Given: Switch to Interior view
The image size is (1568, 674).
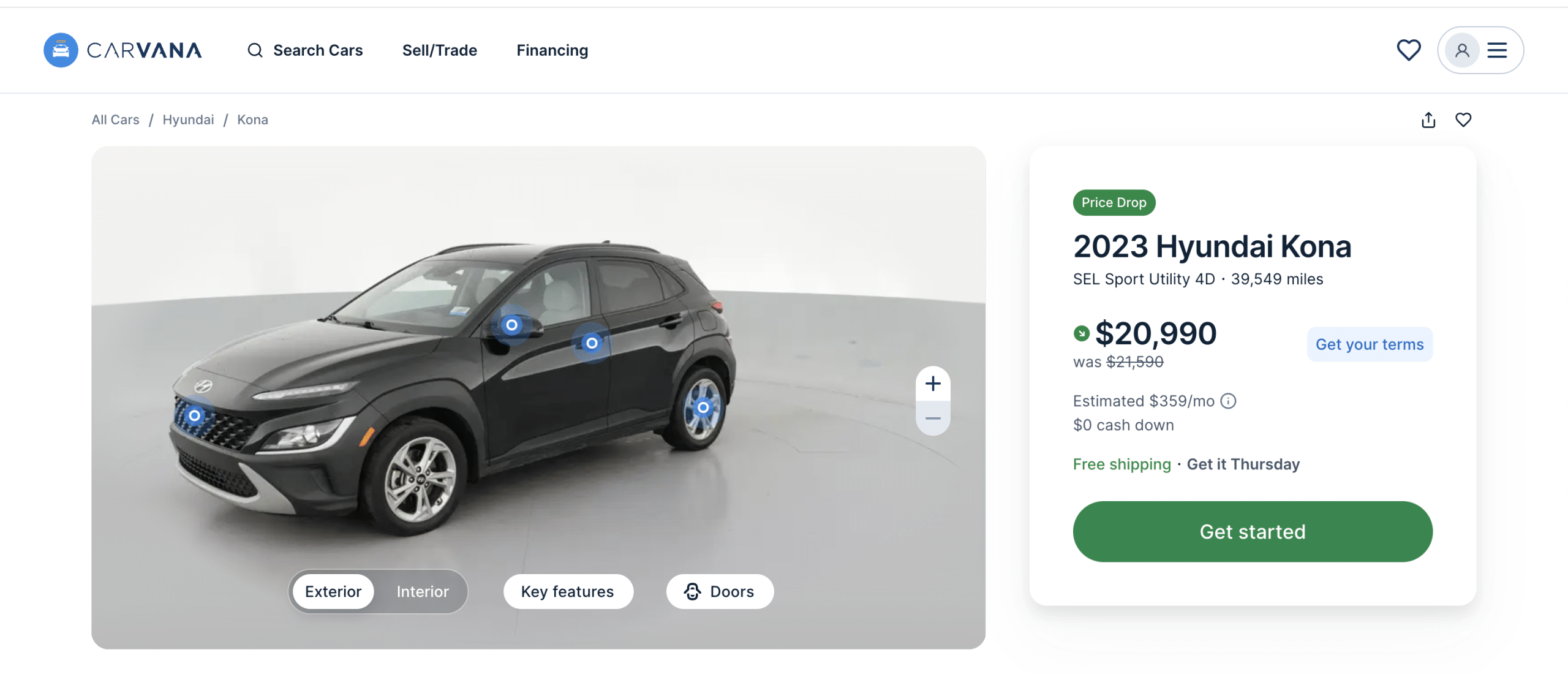Looking at the screenshot, I should [422, 591].
